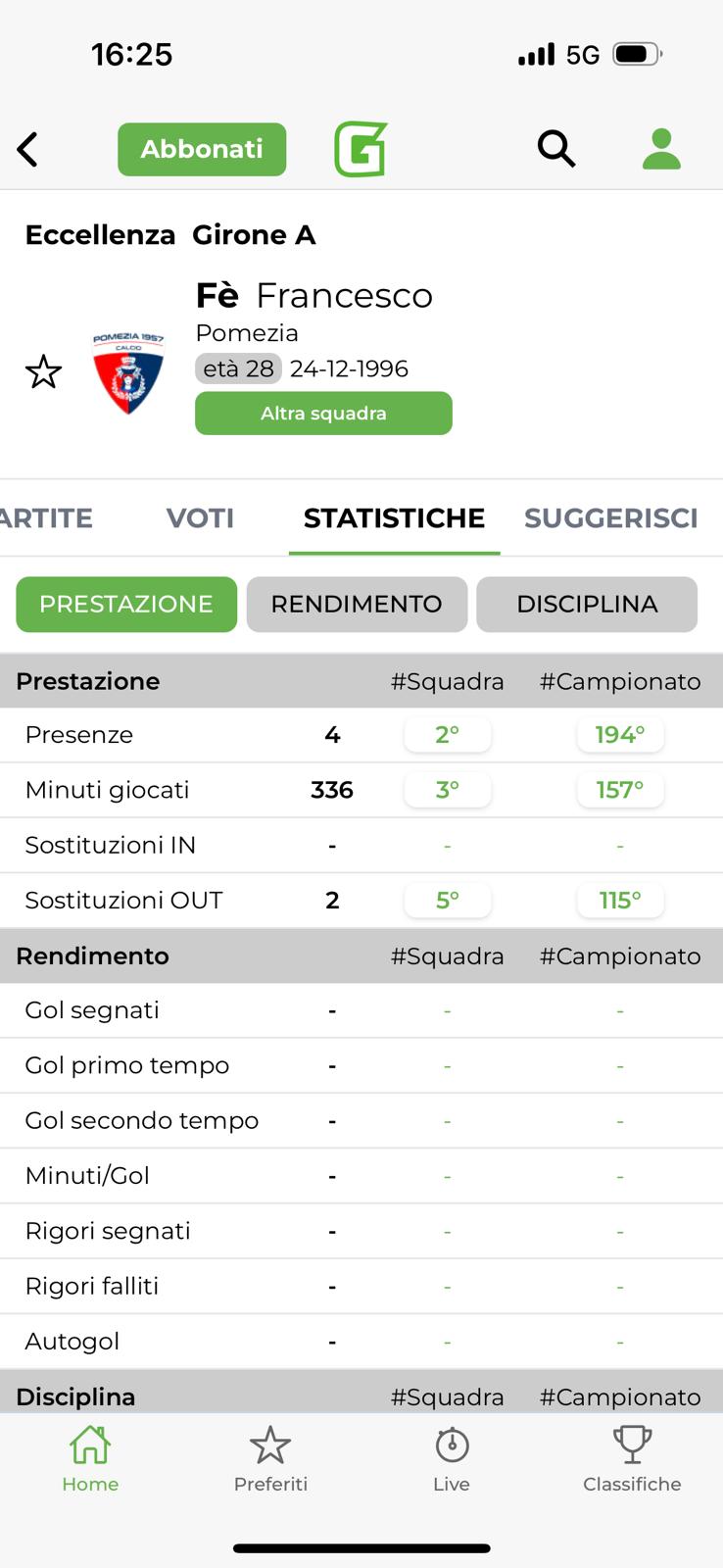The height and width of the screenshot is (1568, 723).
Task: Switch to the STATISTICHE tab
Action: tap(394, 517)
